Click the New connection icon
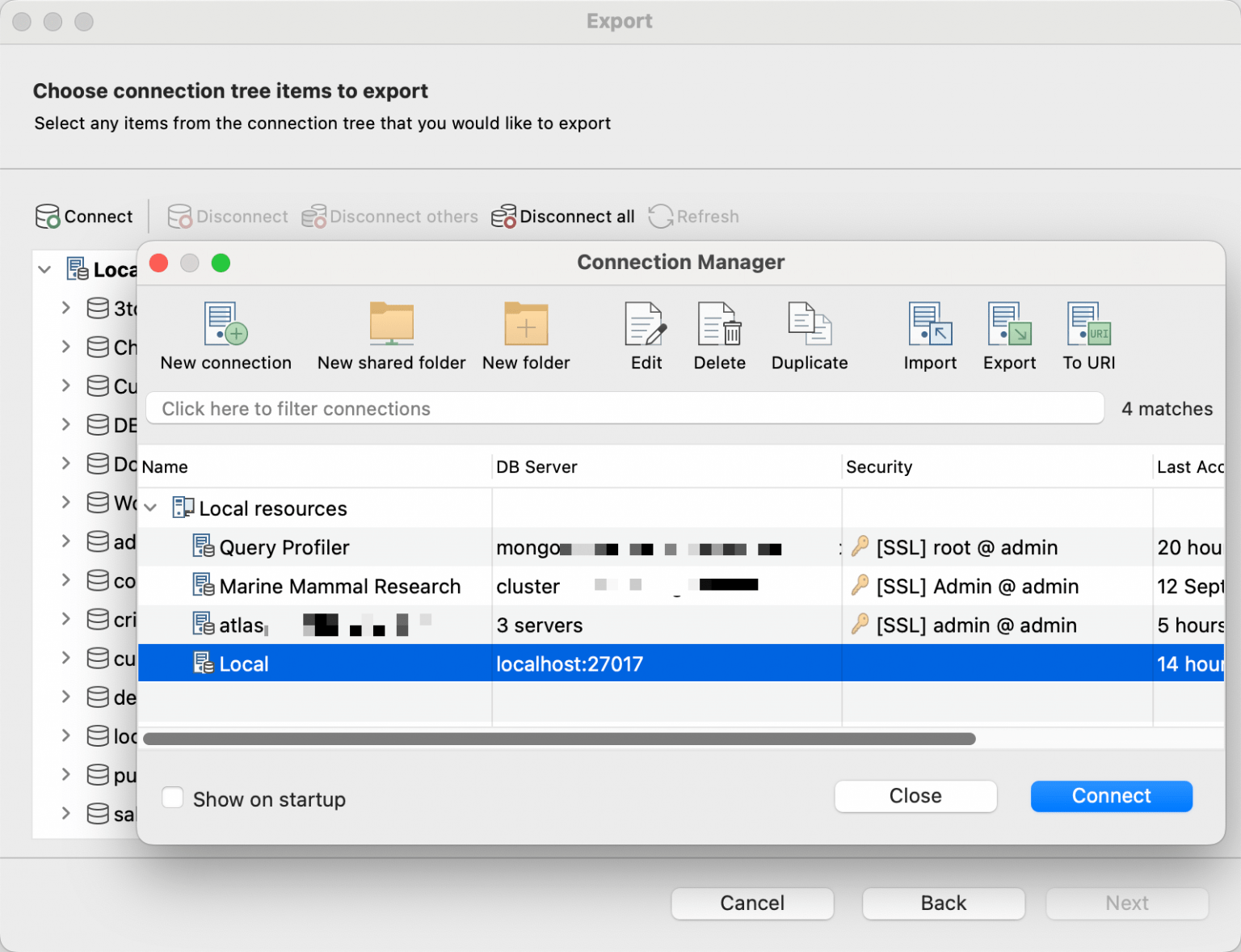 coord(225,325)
